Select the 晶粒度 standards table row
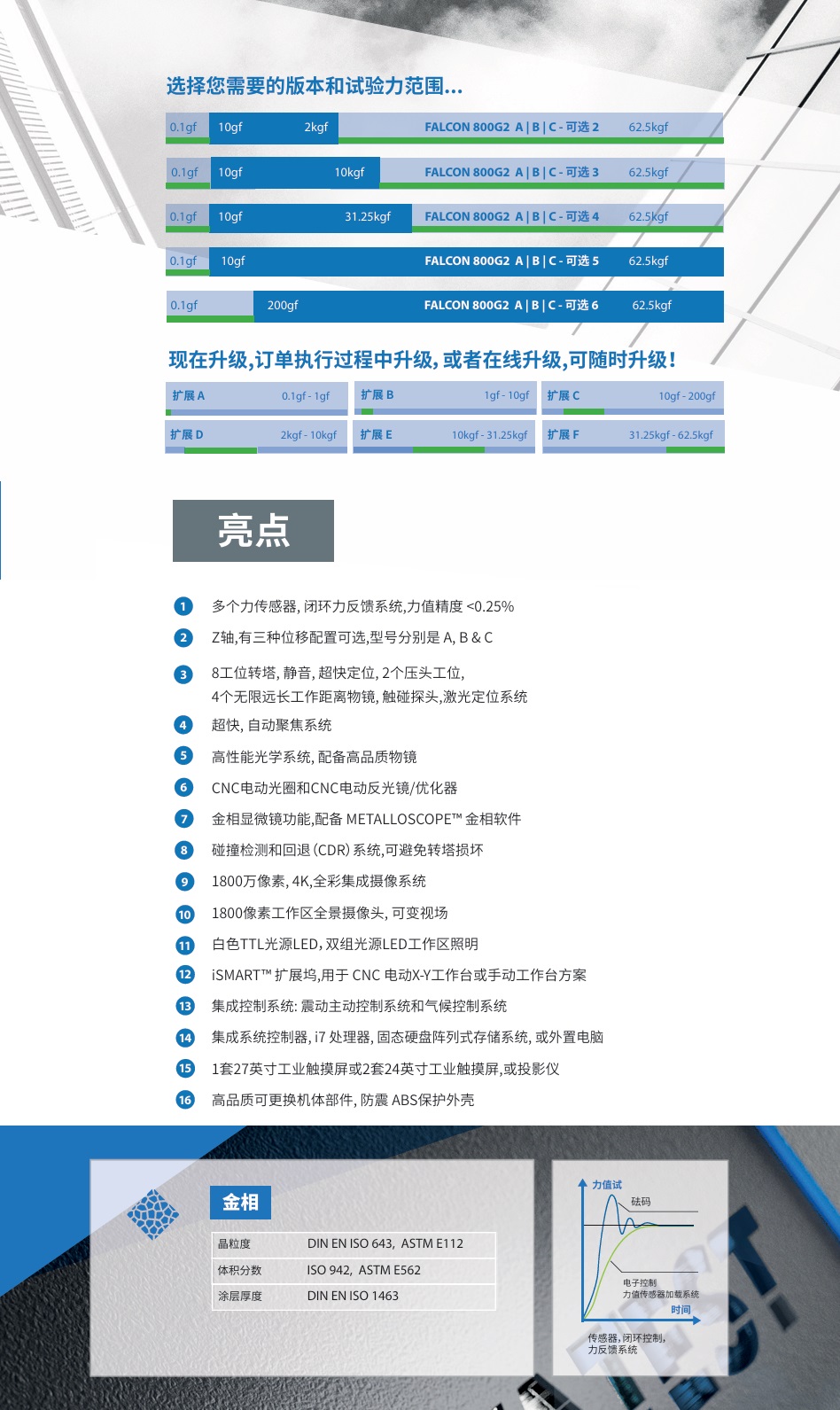The height and width of the screenshot is (1410, 840). (x=353, y=1243)
